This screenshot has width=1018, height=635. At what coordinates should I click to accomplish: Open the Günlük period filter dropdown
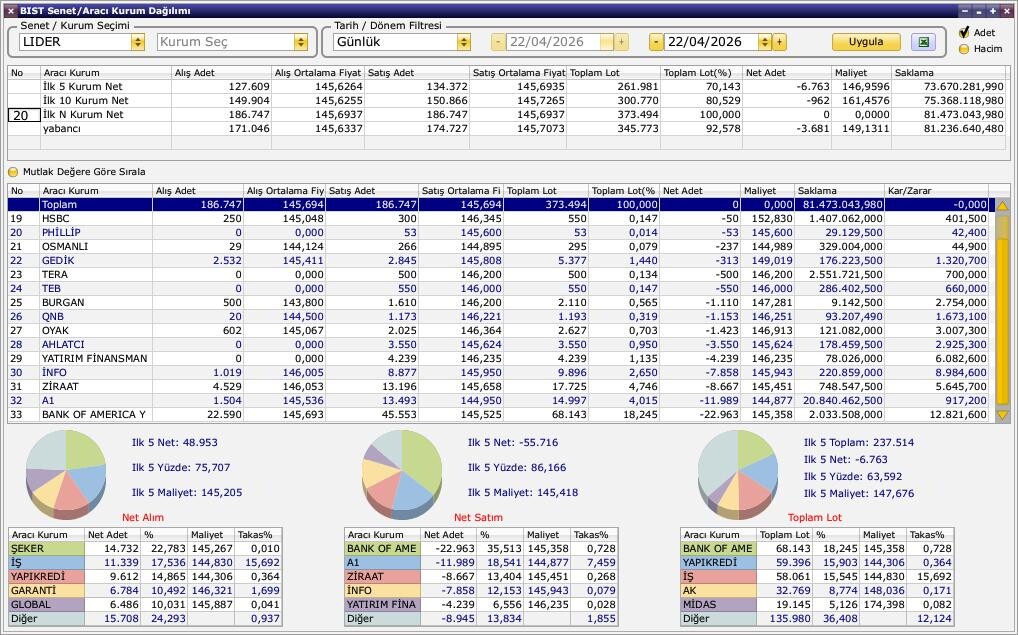pyautogui.click(x=463, y=42)
